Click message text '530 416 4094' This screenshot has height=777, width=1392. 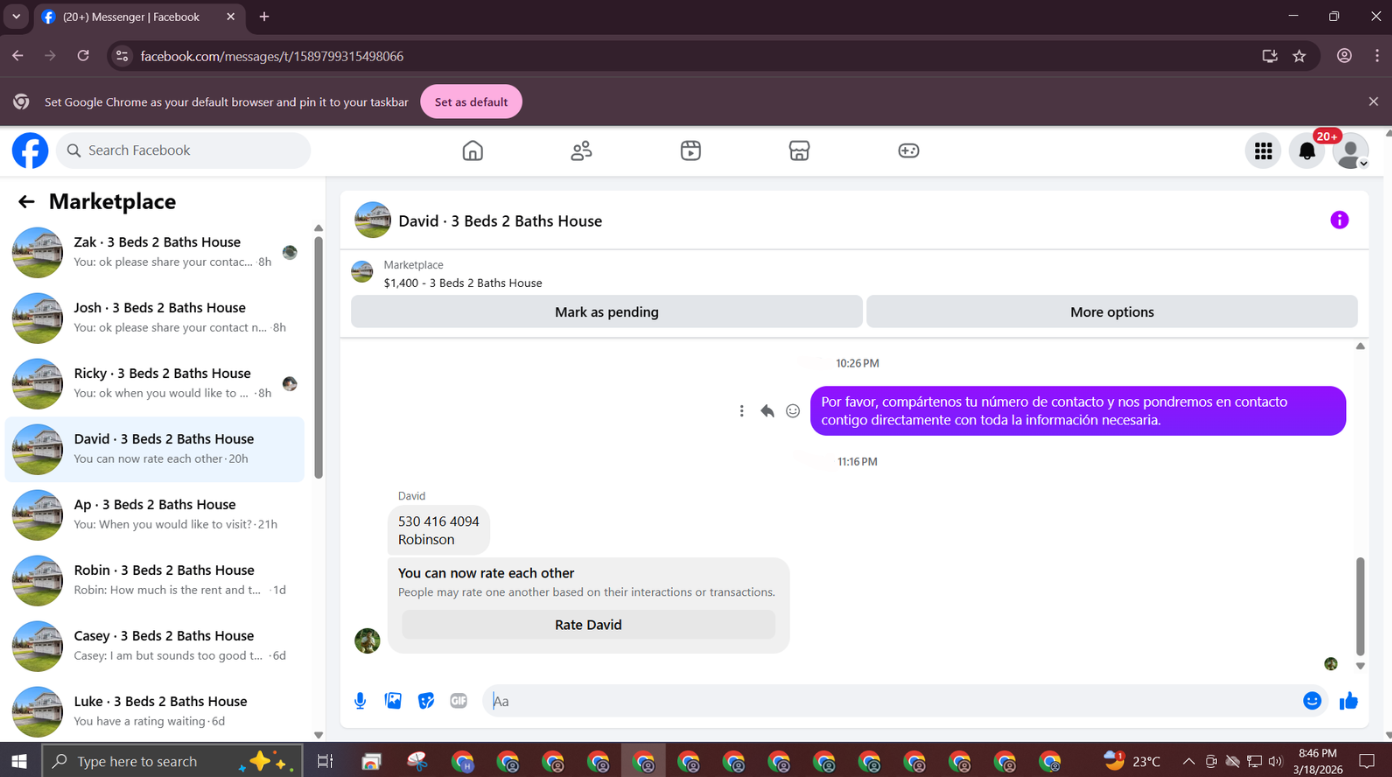pyautogui.click(x=438, y=521)
